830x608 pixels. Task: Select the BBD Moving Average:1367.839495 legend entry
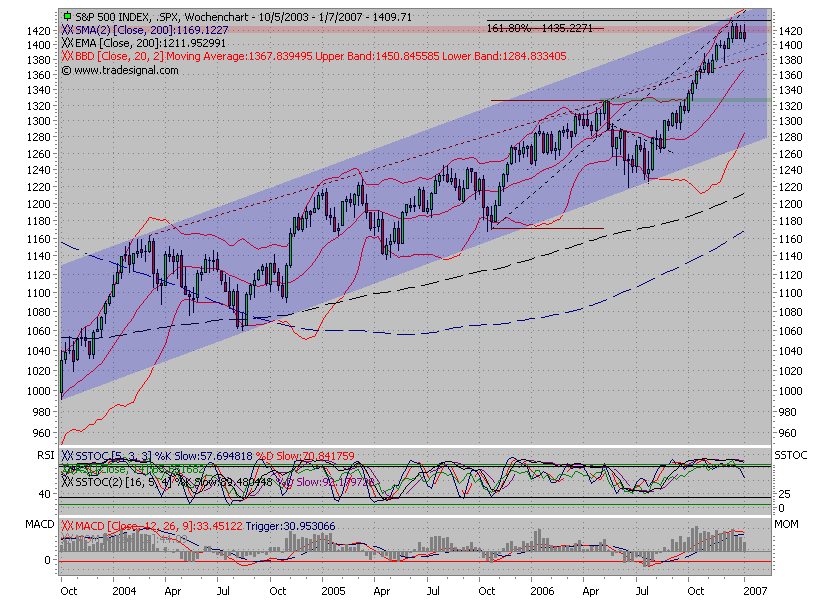pyautogui.click(x=194, y=56)
